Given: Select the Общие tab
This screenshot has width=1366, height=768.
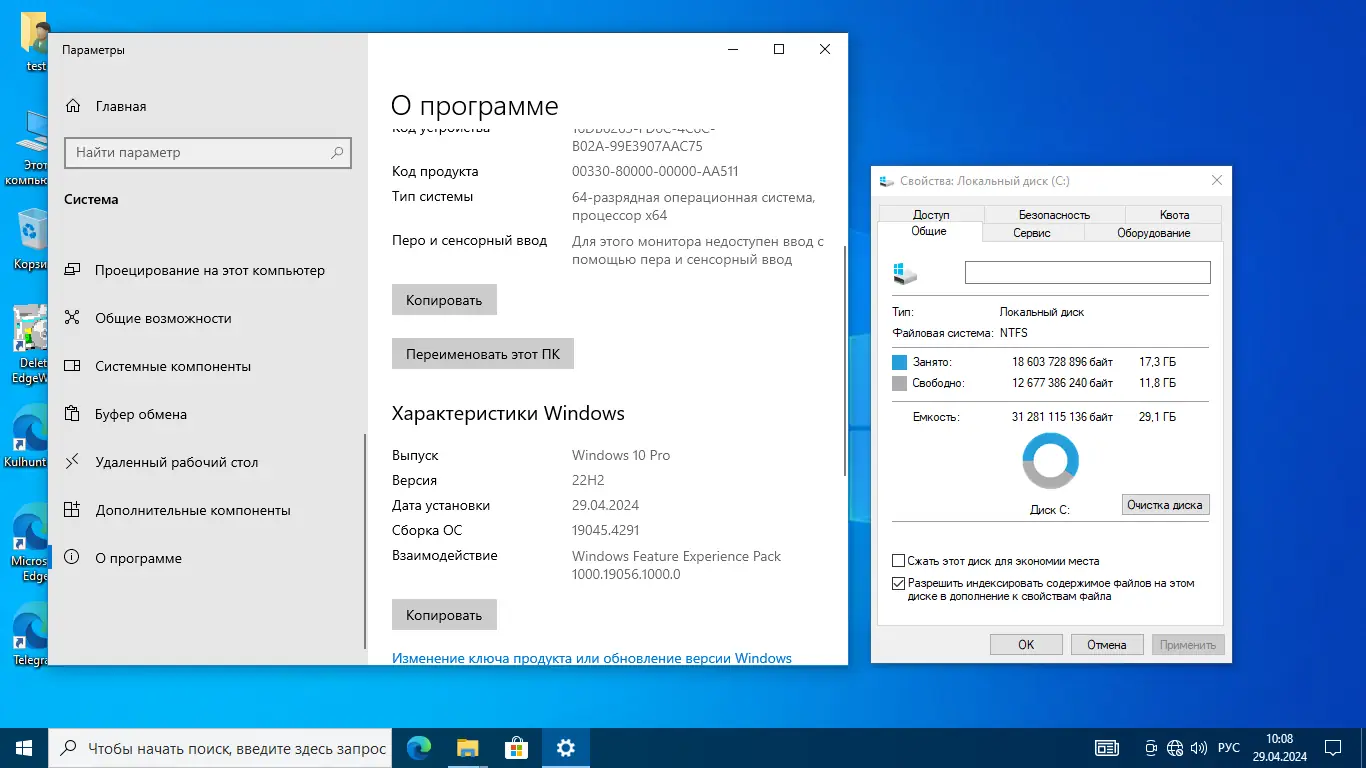Looking at the screenshot, I should click(929, 231).
